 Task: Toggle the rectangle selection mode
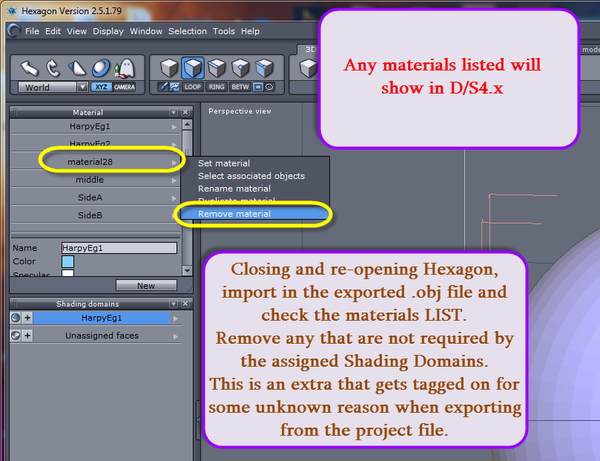[258, 87]
